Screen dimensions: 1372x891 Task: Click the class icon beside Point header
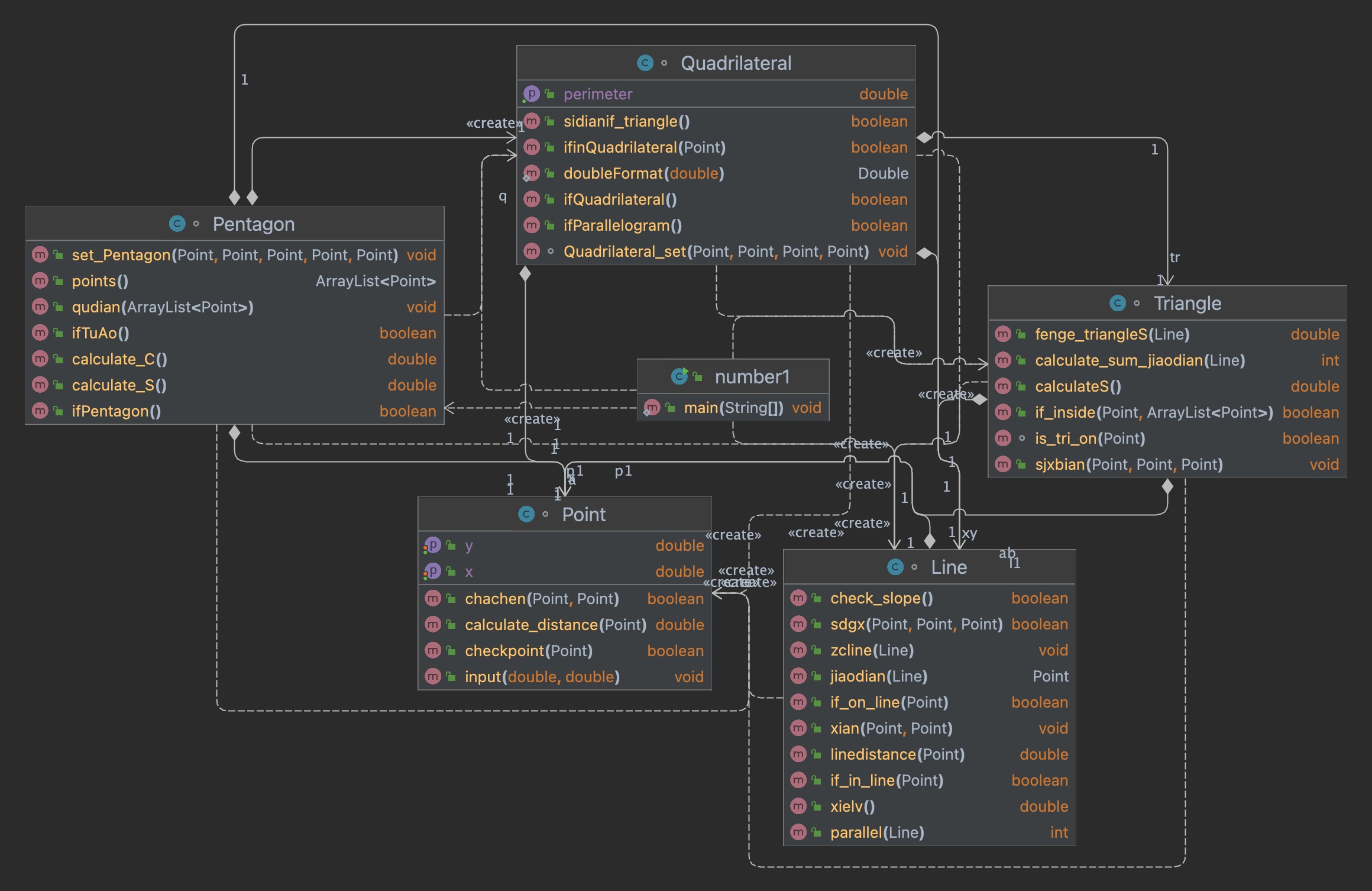coord(526,514)
